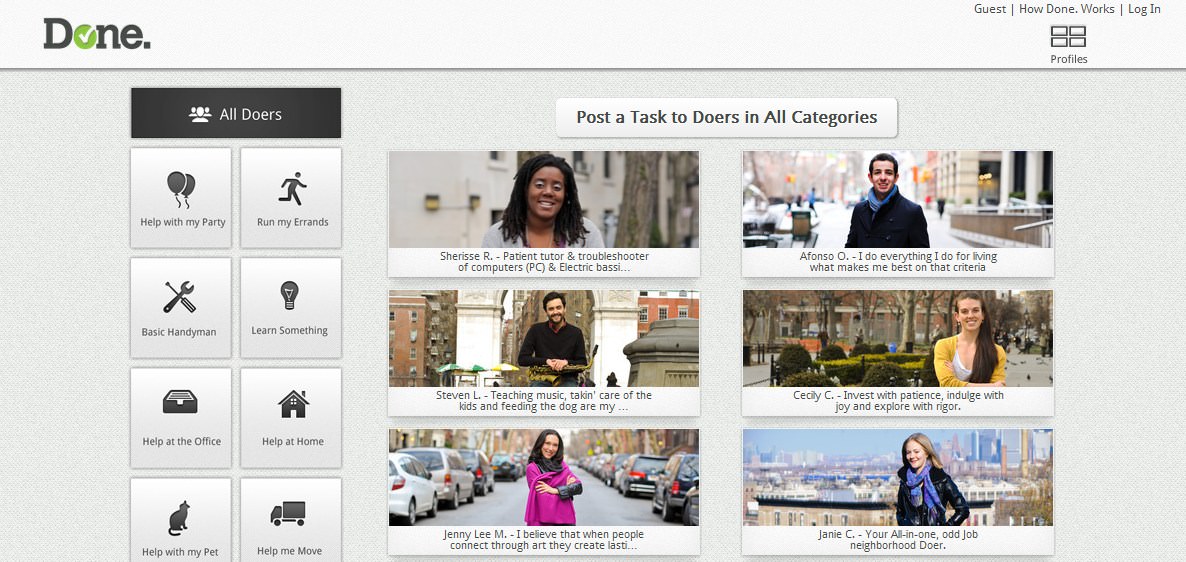Click the people icon in All Doers

200,114
